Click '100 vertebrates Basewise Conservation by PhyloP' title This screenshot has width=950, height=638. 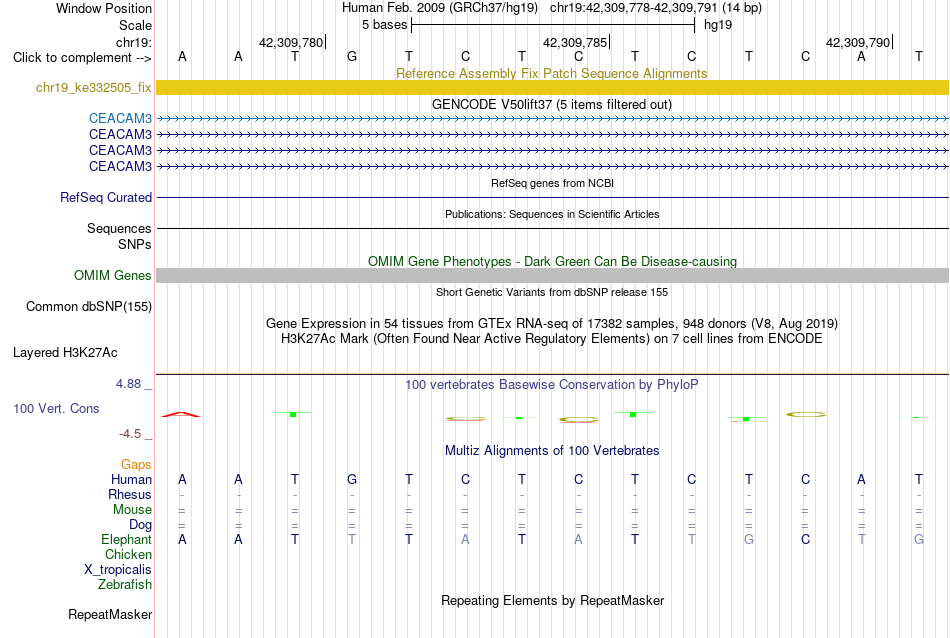point(552,385)
